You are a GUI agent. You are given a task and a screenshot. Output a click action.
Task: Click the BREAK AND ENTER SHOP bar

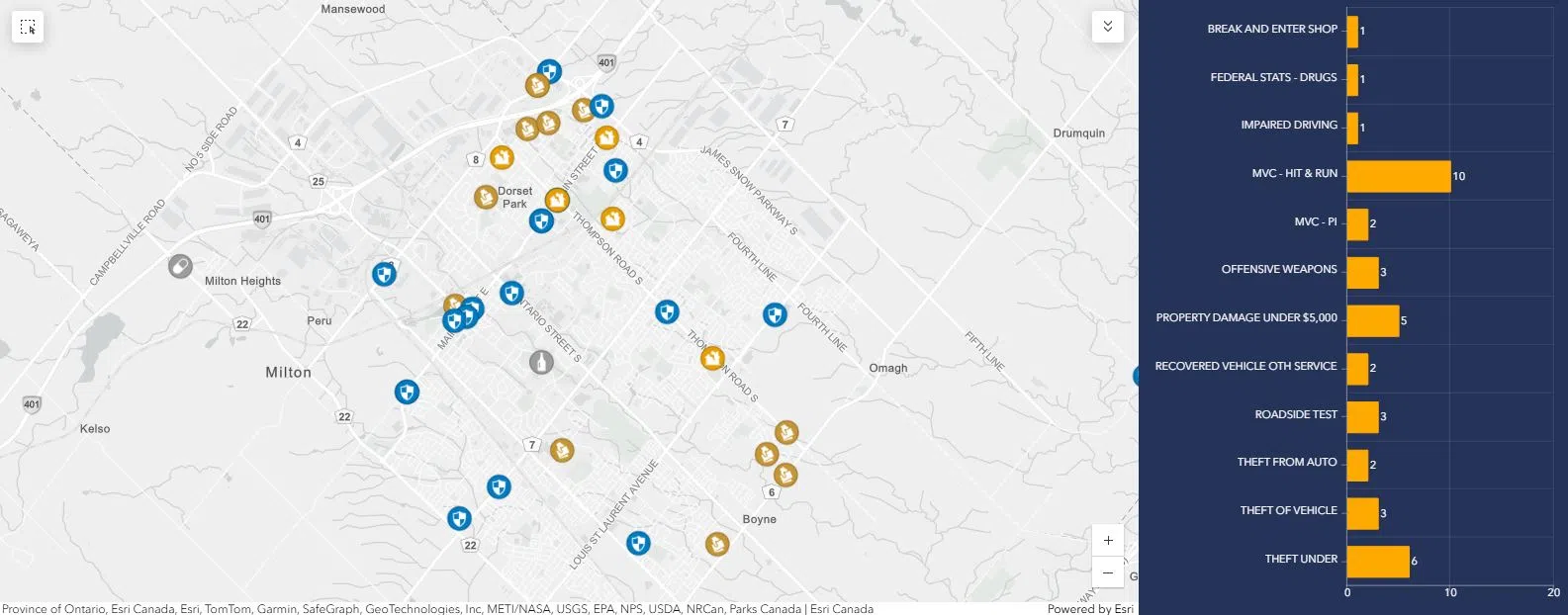(x=1352, y=31)
